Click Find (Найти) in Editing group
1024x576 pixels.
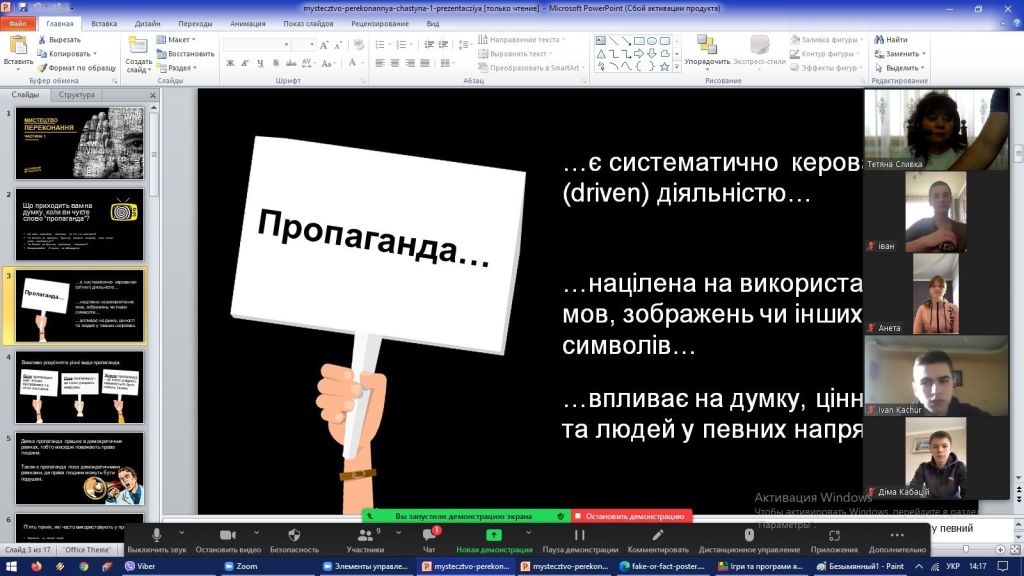(x=890, y=39)
